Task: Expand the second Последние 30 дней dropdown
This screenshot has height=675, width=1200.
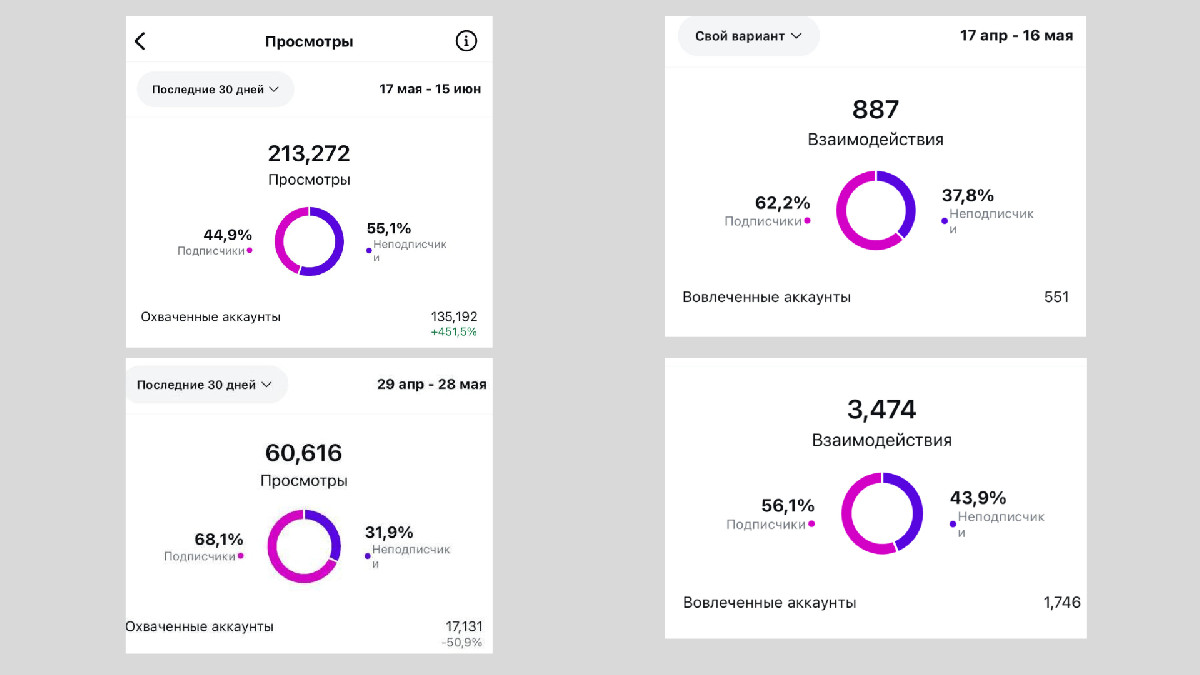Action: click(x=205, y=385)
